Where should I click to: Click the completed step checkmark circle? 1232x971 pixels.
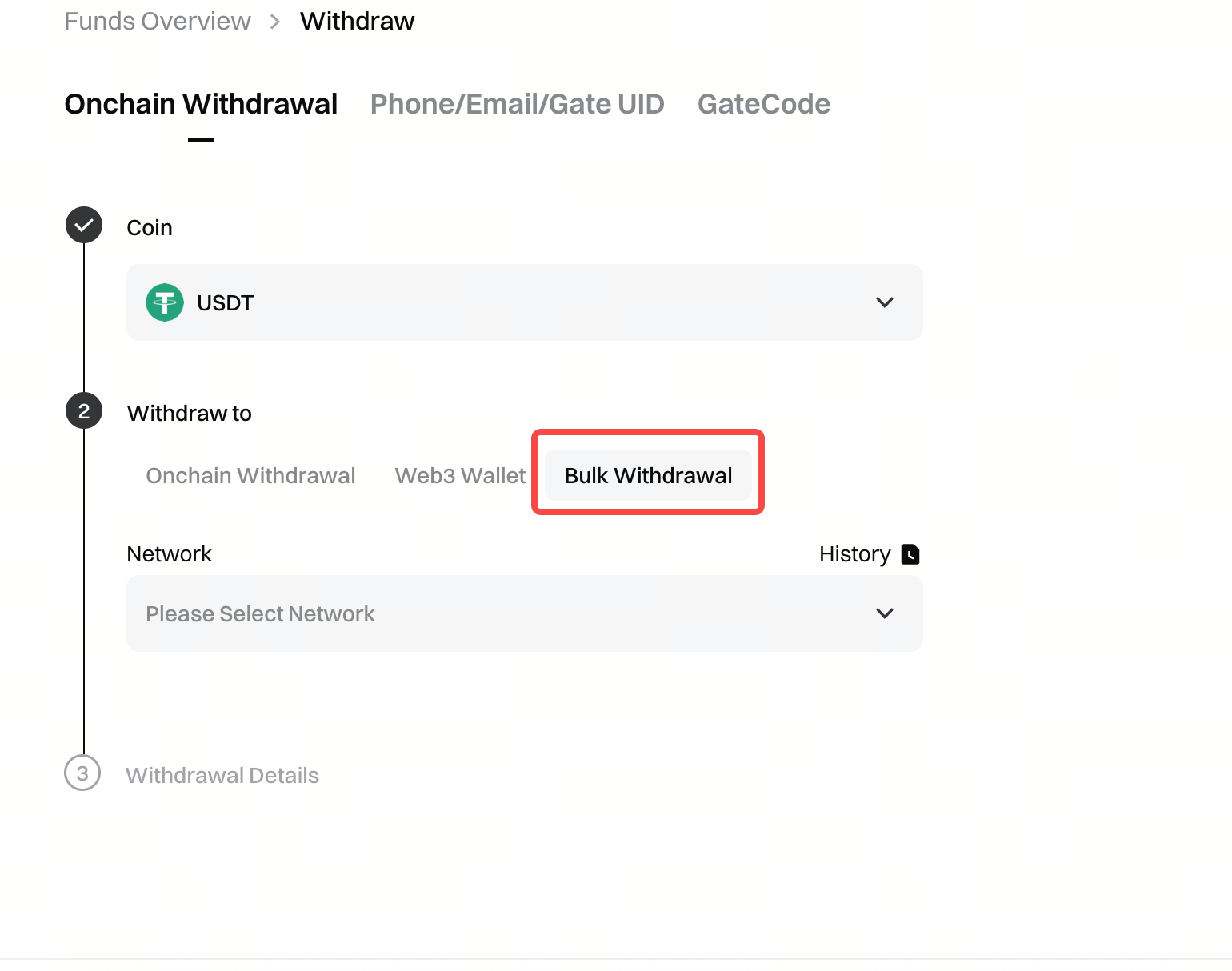point(84,226)
